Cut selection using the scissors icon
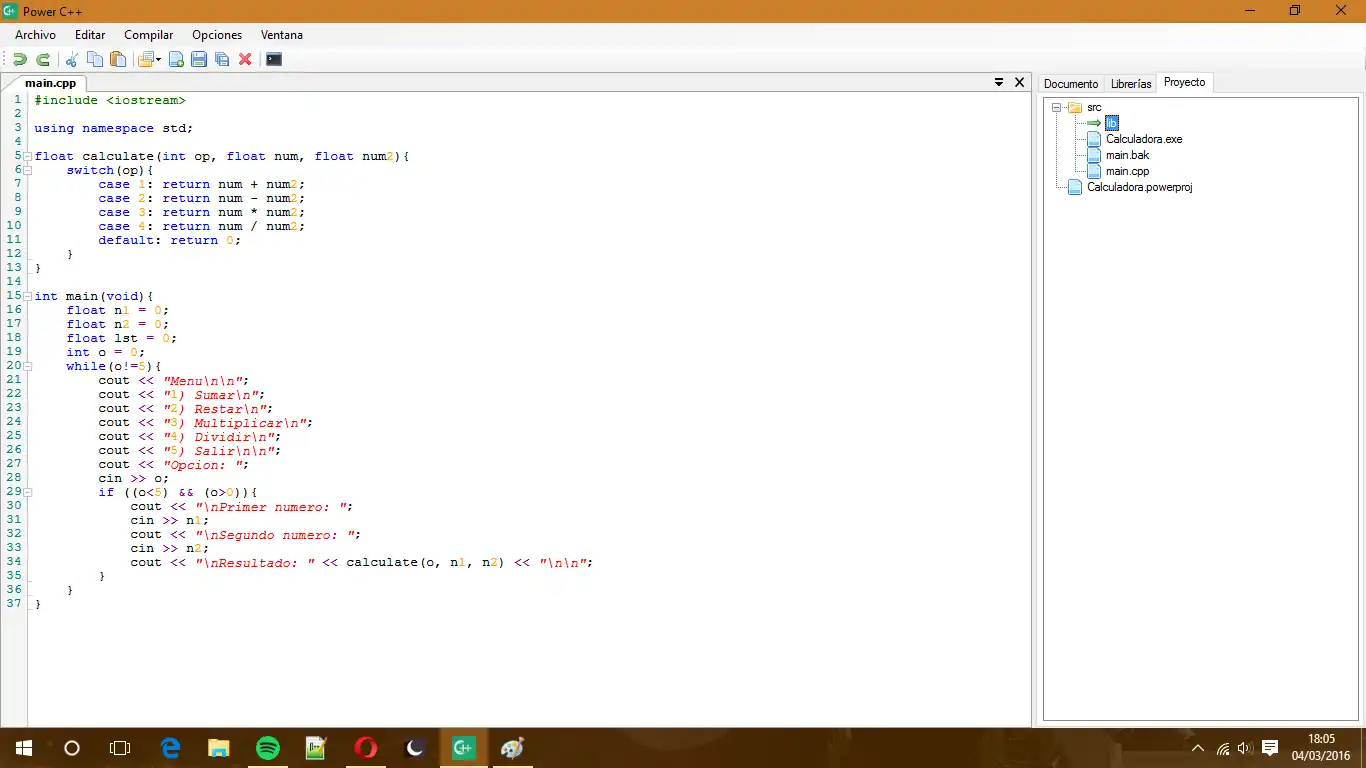1366x768 pixels. [x=72, y=60]
